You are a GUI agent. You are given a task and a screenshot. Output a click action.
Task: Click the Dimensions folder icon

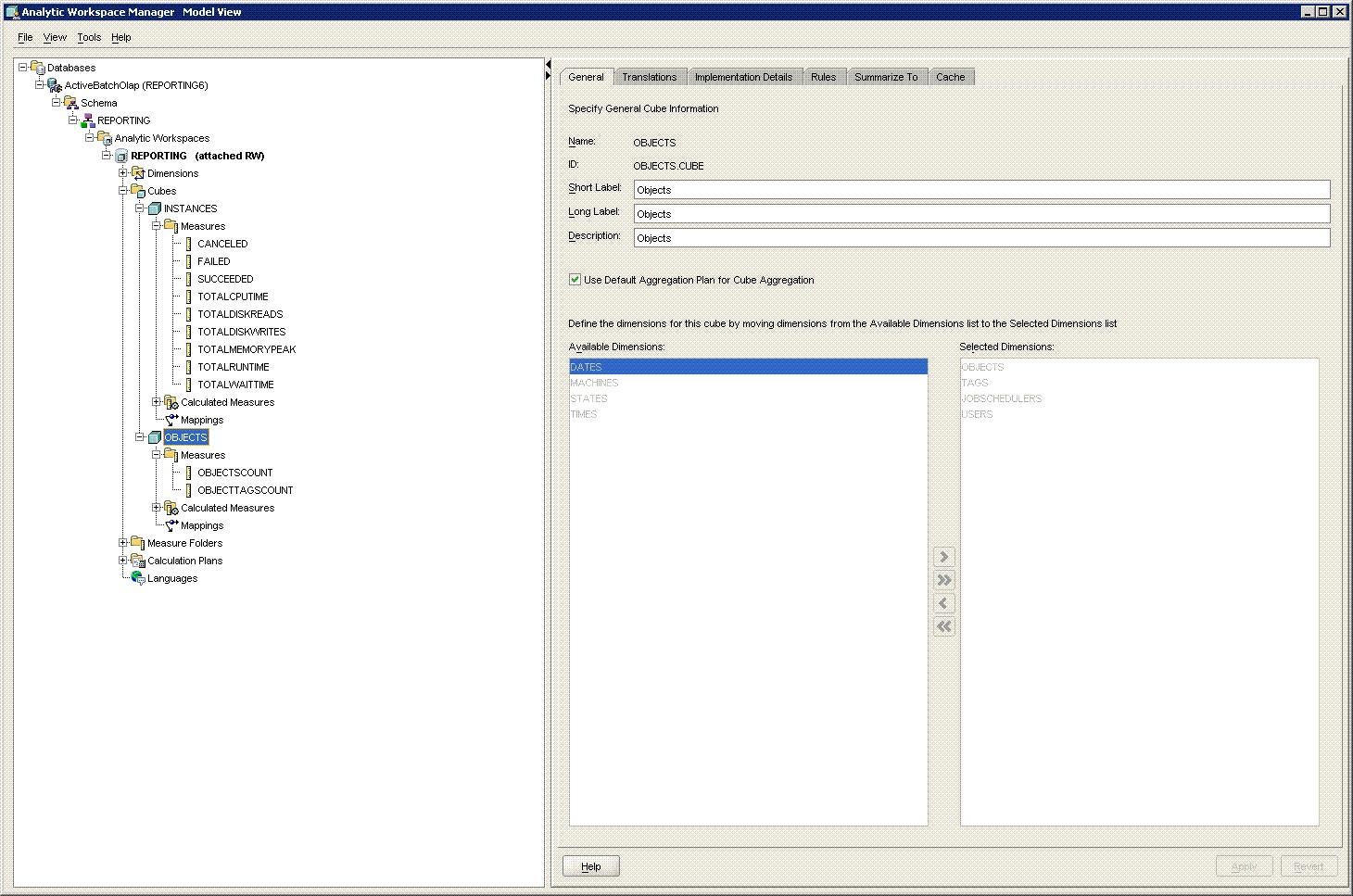click(138, 173)
